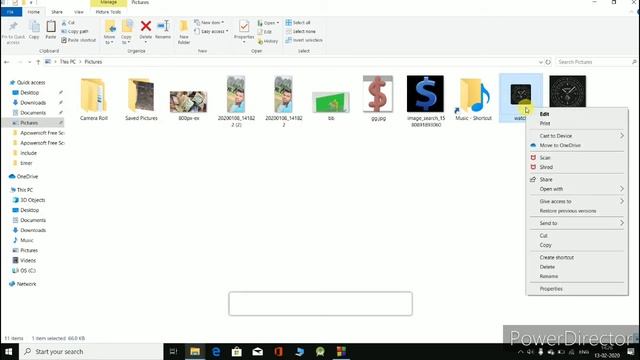
Task: Open the Move to dropdown
Action: click(x=110, y=32)
